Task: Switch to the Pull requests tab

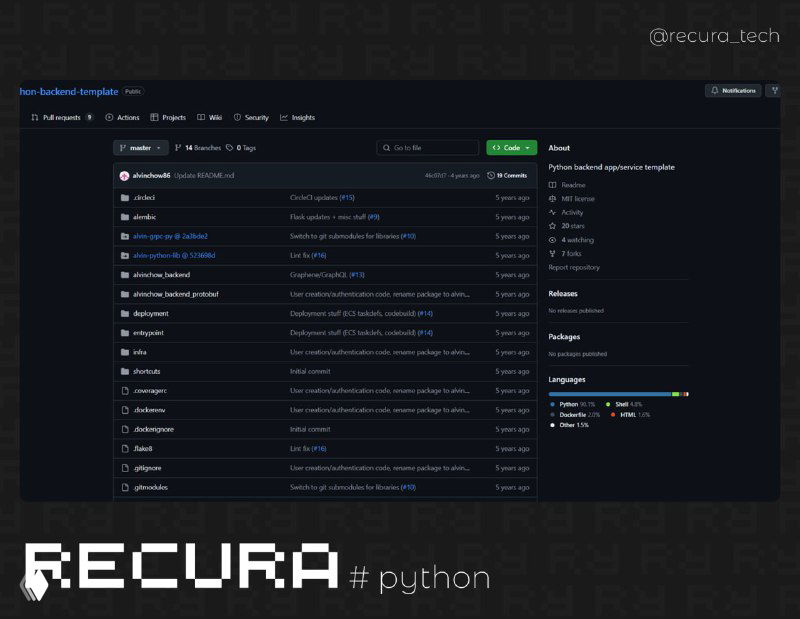Action: [x=62, y=117]
